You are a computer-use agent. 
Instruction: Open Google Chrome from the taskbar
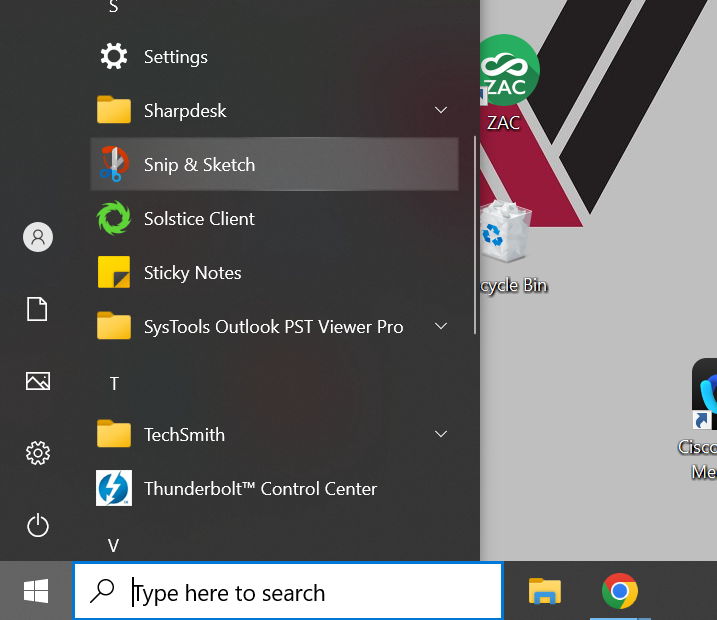click(620, 591)
